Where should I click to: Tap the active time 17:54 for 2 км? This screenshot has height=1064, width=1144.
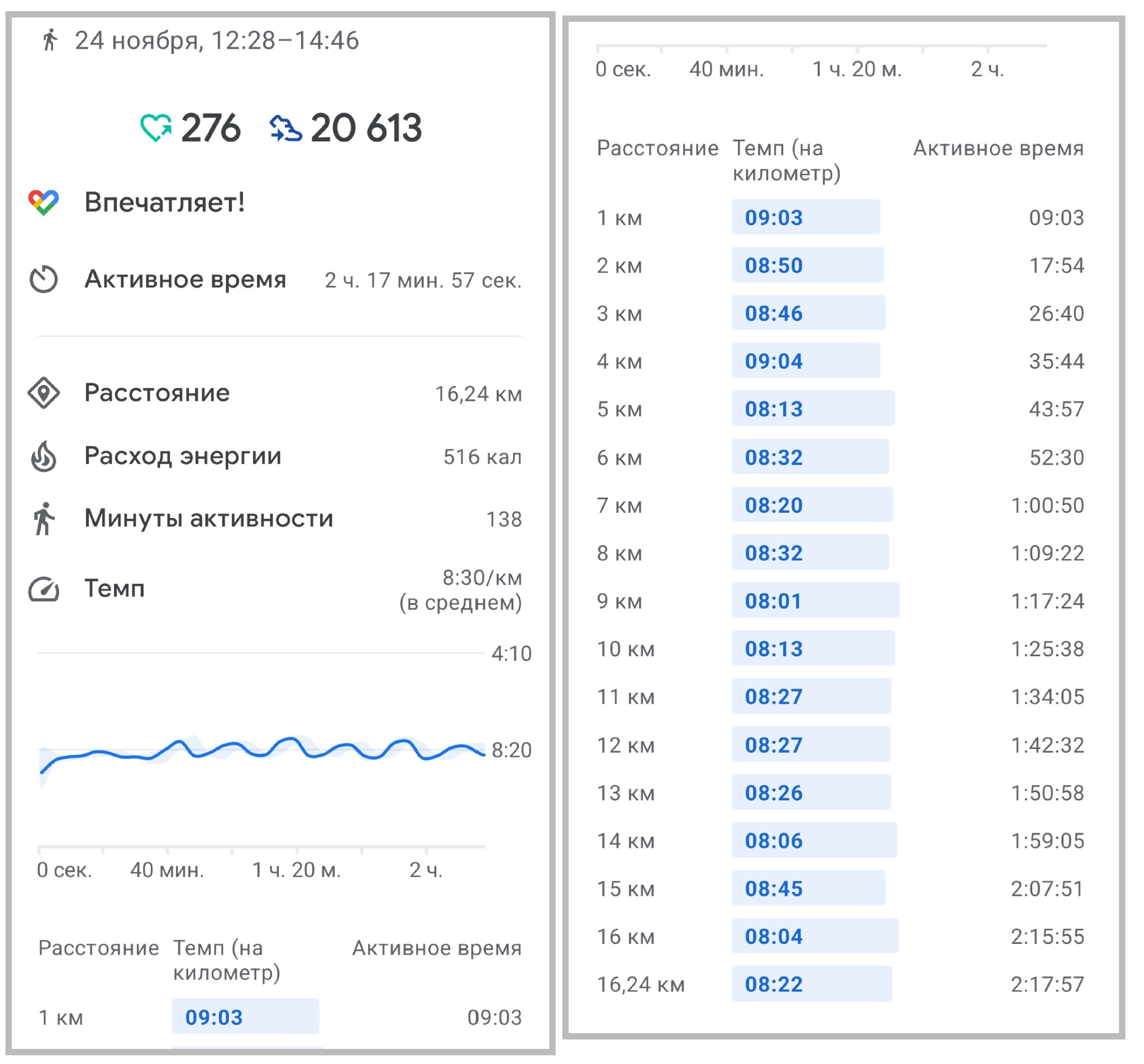1056,265
